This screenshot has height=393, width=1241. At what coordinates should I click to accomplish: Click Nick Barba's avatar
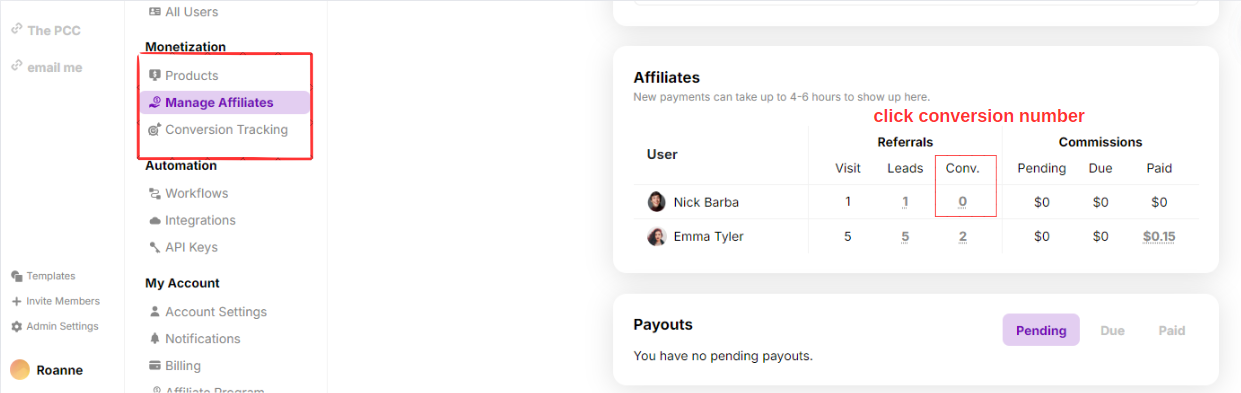click(656, 202)
